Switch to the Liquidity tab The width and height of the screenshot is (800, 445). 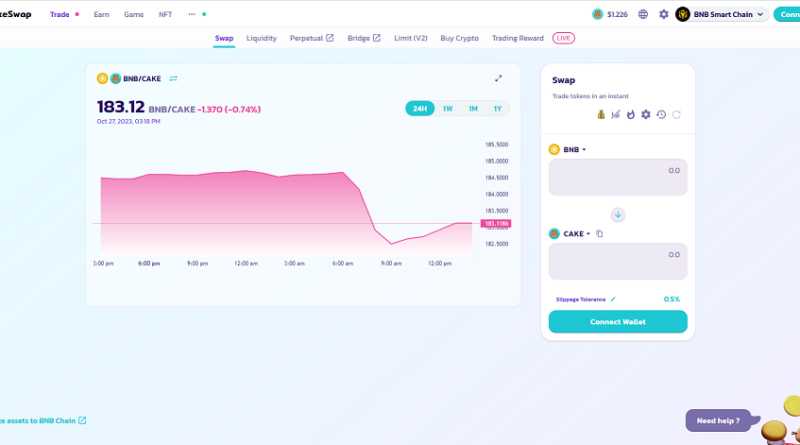[x=261, y=38]
